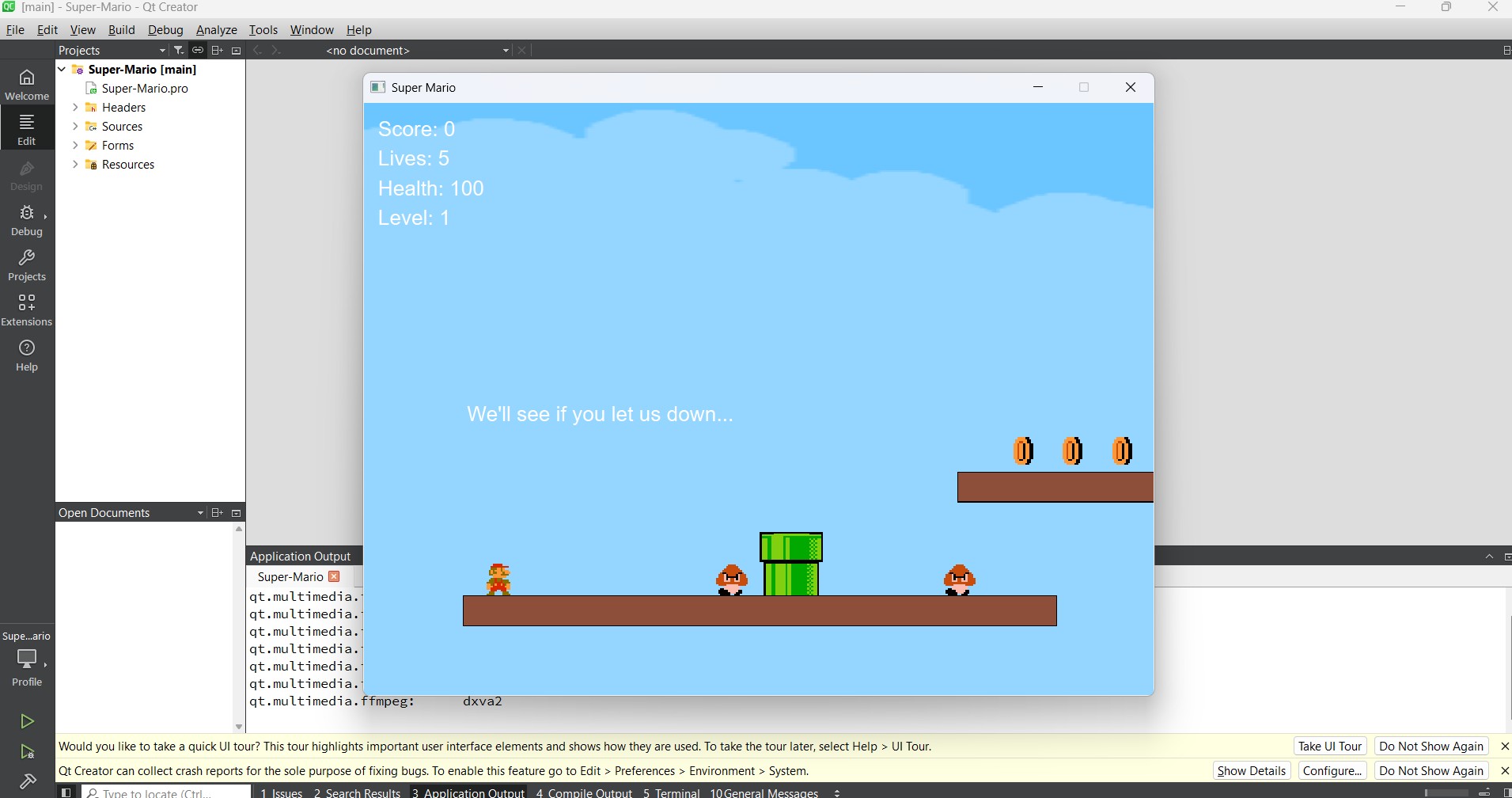Close the Open Documents panel
The height and width of the screenshot is (798, 1512).
(x=236, y=512)
